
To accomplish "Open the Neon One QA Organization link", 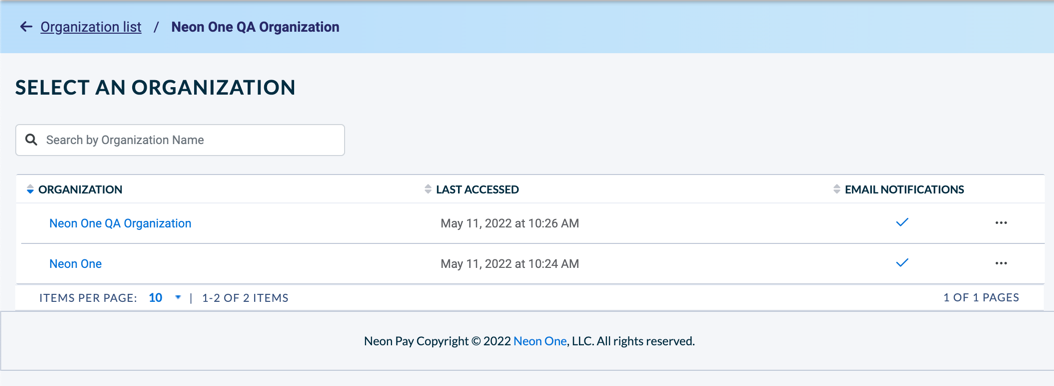I will point(120,223).
